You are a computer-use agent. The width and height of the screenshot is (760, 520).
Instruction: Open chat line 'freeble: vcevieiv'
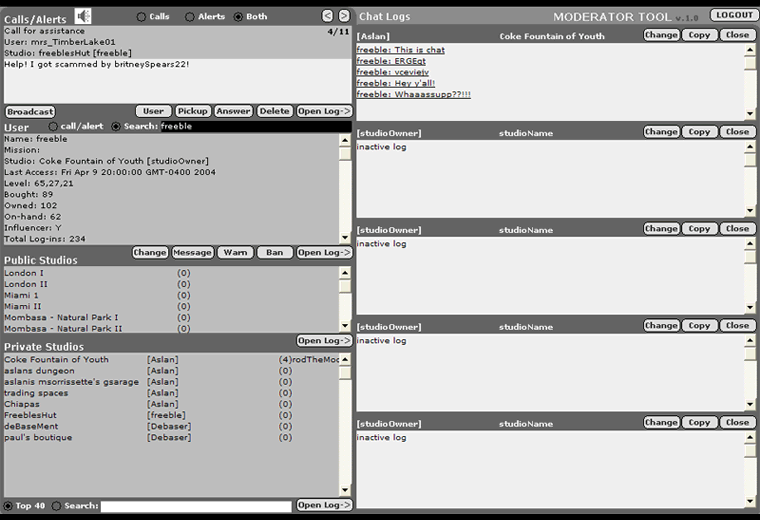[x=393, y=72]
